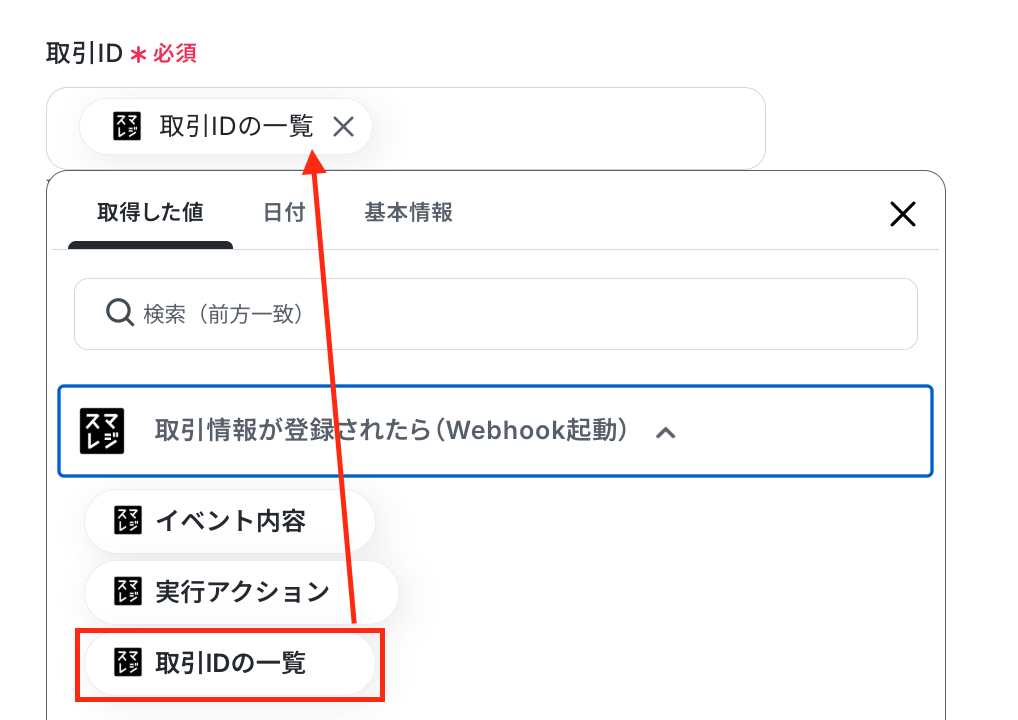The image size is (1018, 720).
Task: Open the 日付 tab
Action: click(x=284, y=213)
